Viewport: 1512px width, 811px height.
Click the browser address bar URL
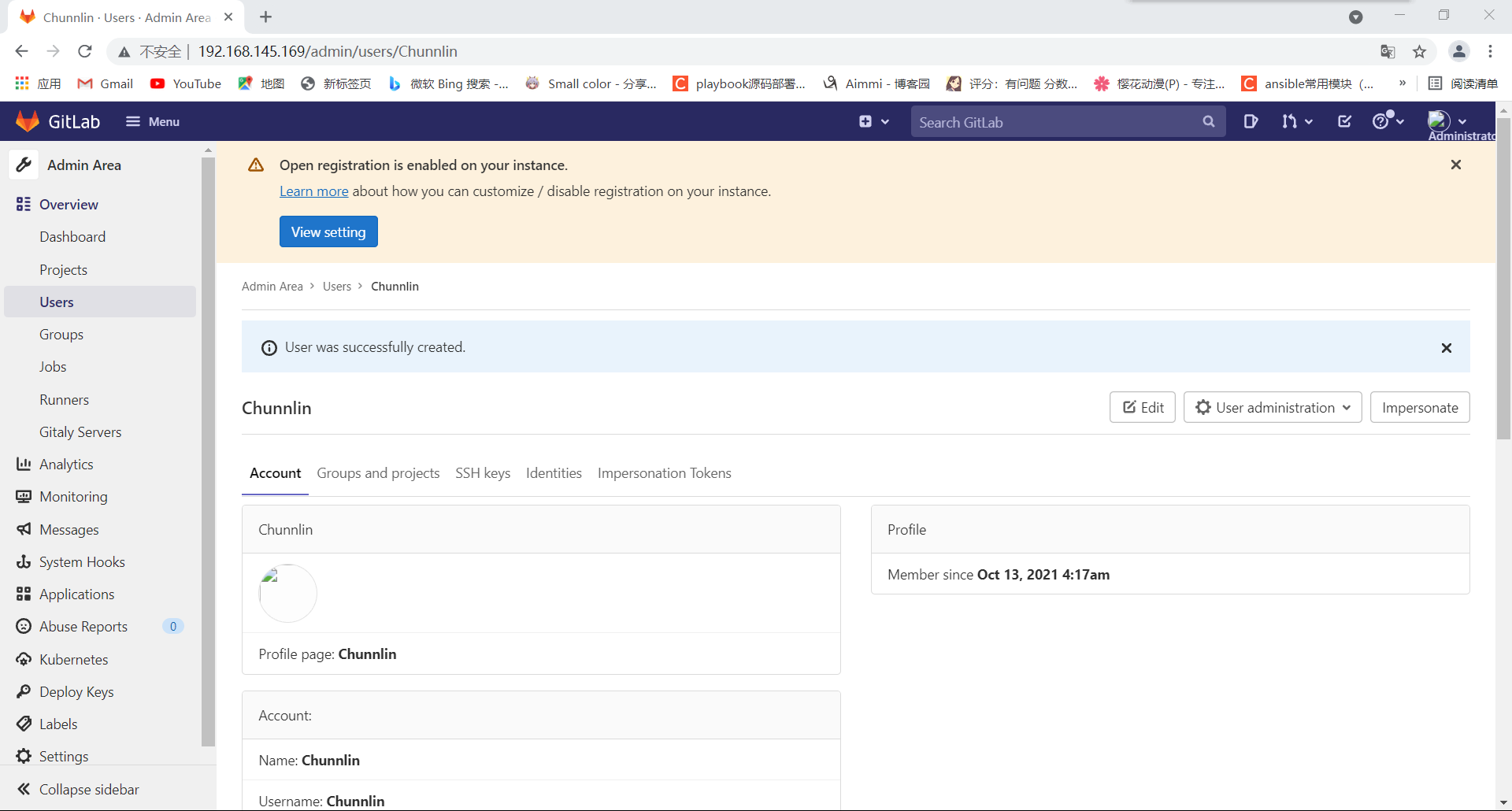point(328,51)
